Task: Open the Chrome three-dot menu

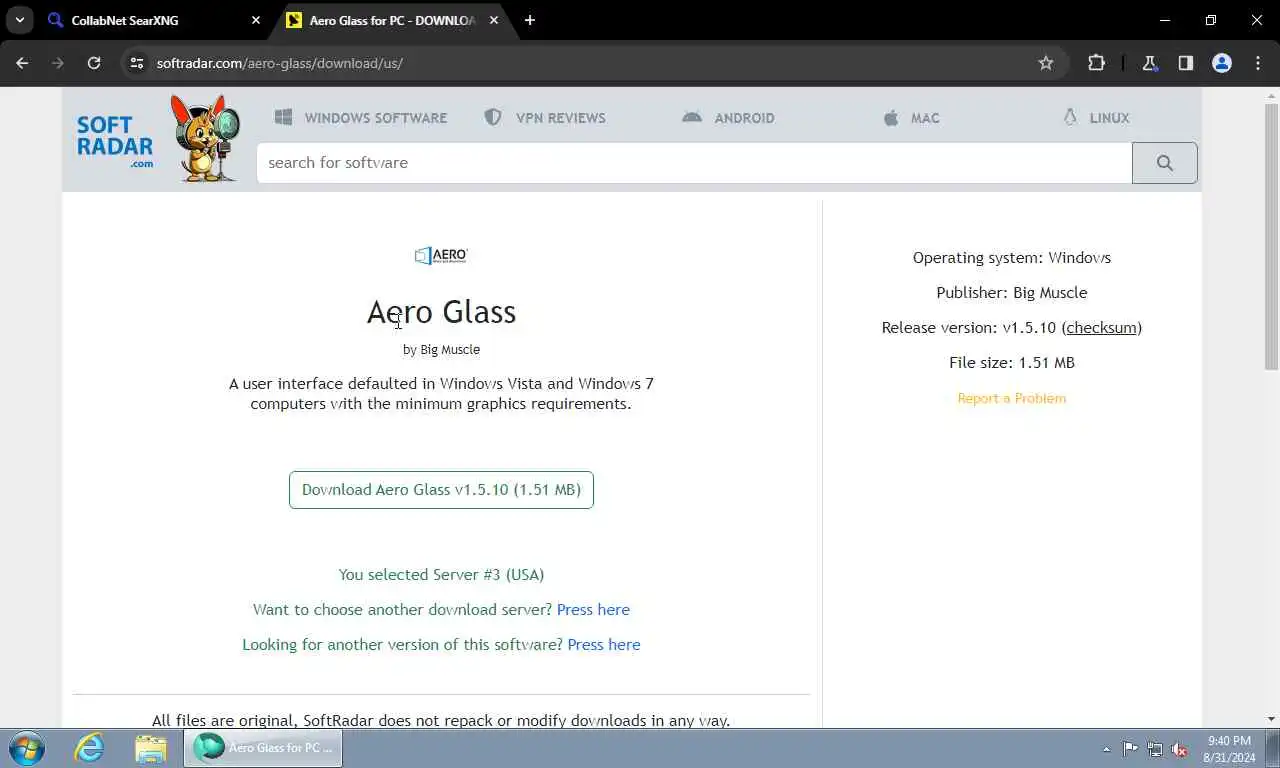Action: click(x=1258, y=63)
